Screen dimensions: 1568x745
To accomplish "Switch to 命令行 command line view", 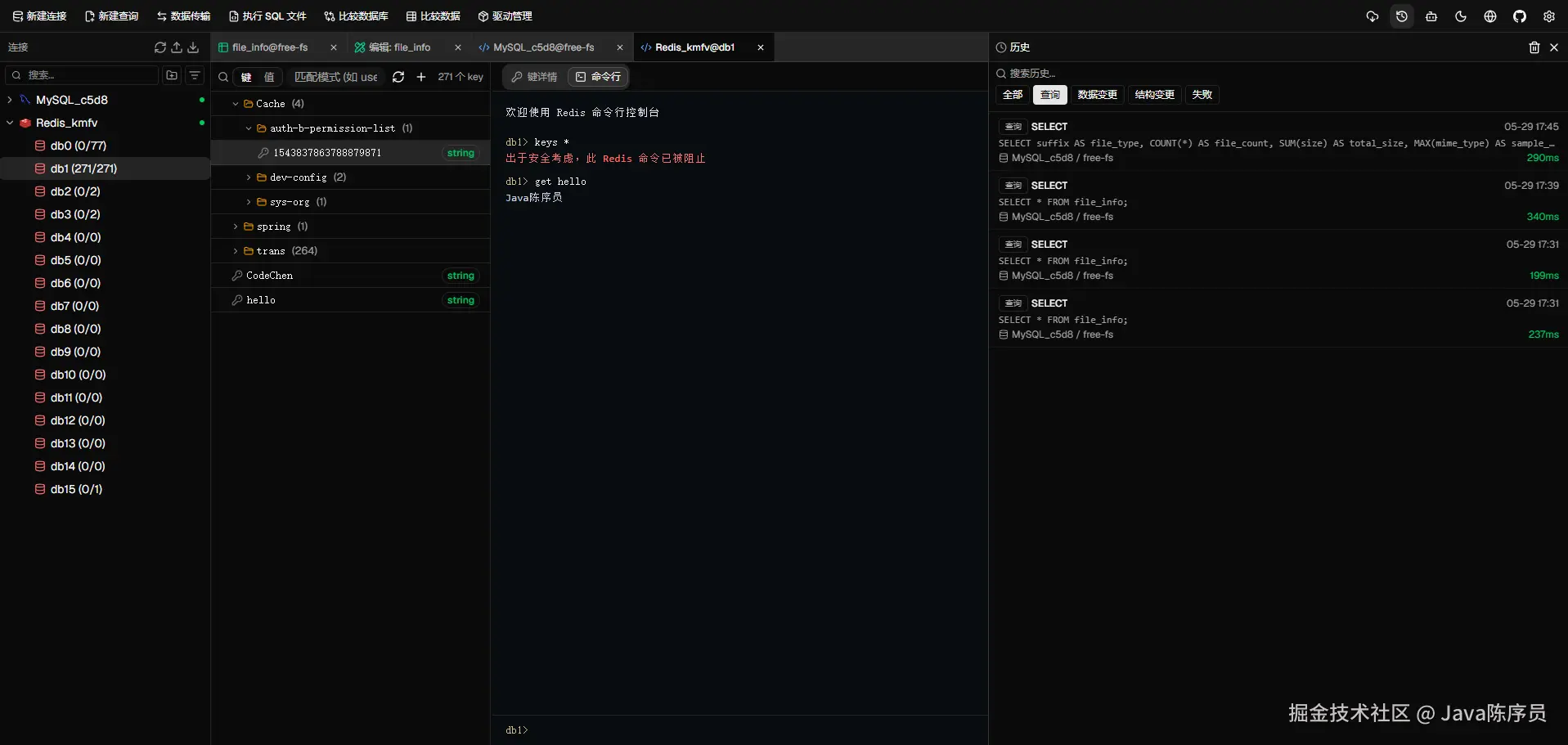I will point(598,77).
